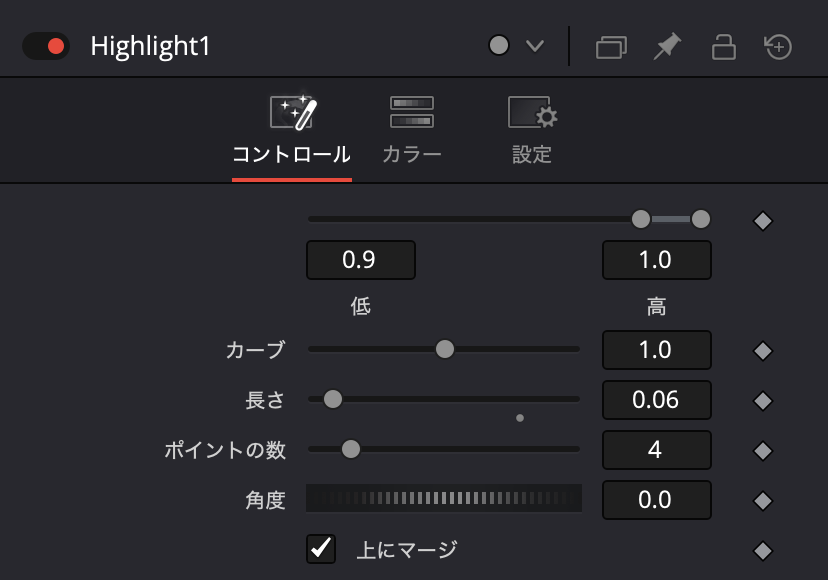Viewport: 828px width, 580px height.
Task: Lock the Highlight1 node parameters
Action: click(723, 45)
